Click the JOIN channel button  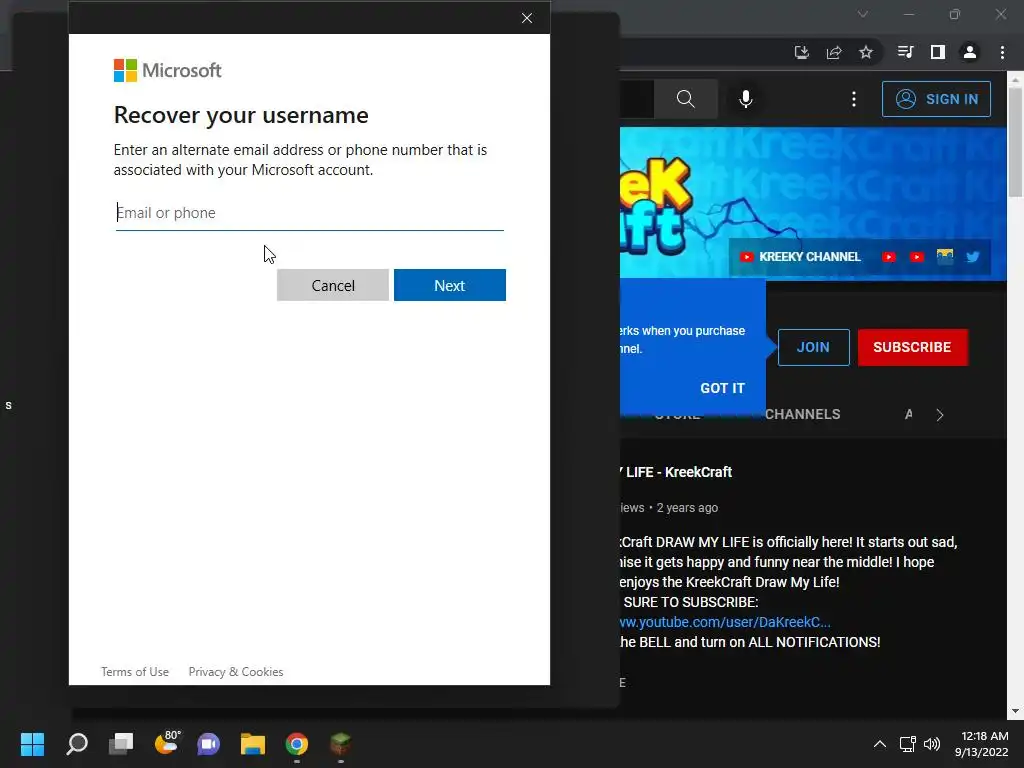pos(813,347)
